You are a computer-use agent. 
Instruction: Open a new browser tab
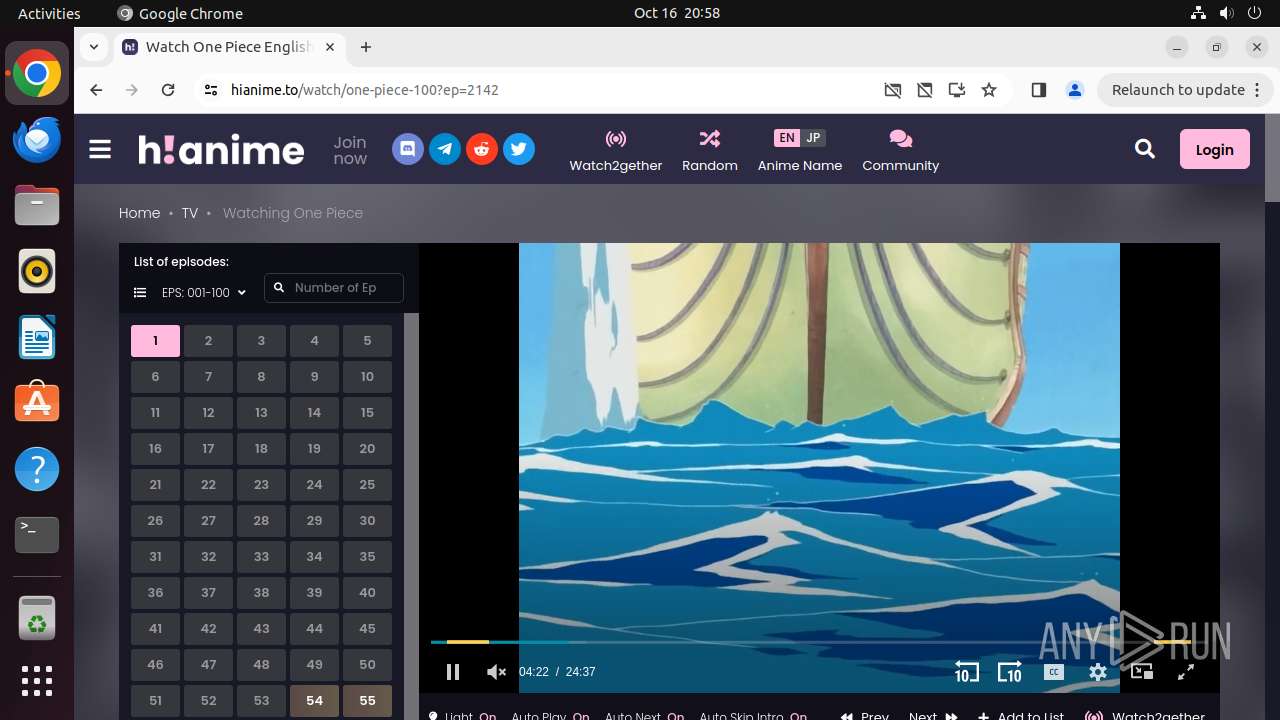366,47
